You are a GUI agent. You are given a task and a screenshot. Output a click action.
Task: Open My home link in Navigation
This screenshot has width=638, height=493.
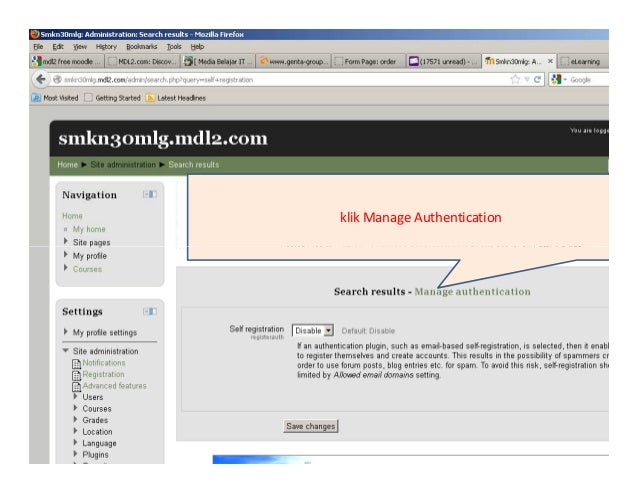point(89,229)
